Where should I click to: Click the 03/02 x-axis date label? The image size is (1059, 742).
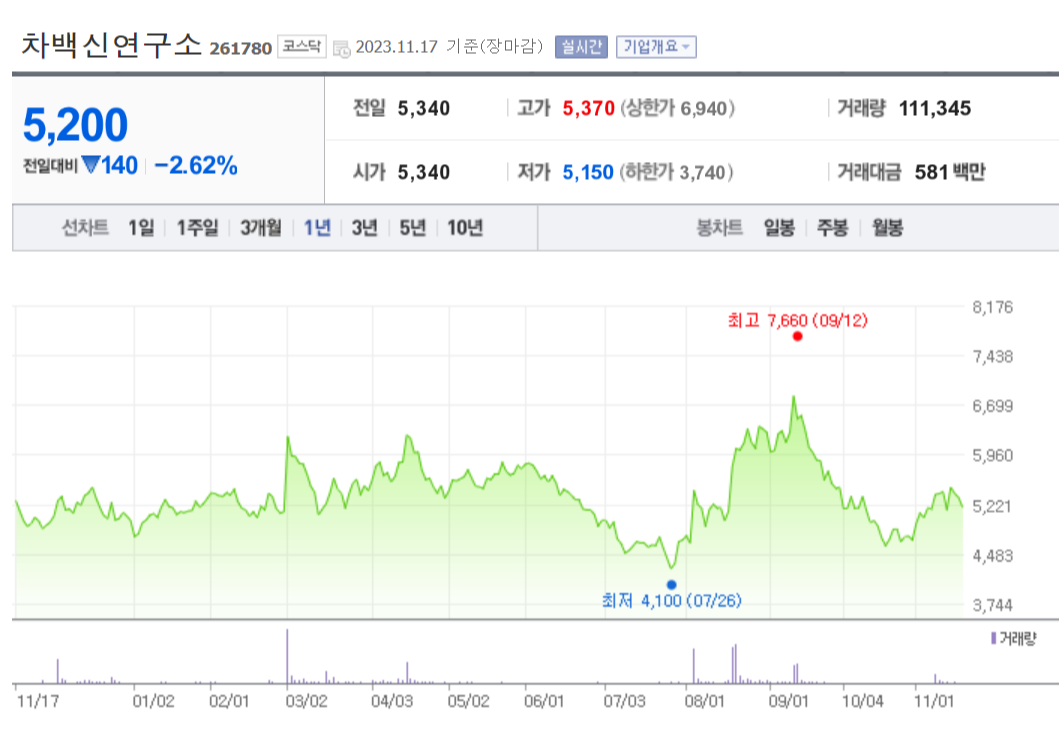click(306, 701)
